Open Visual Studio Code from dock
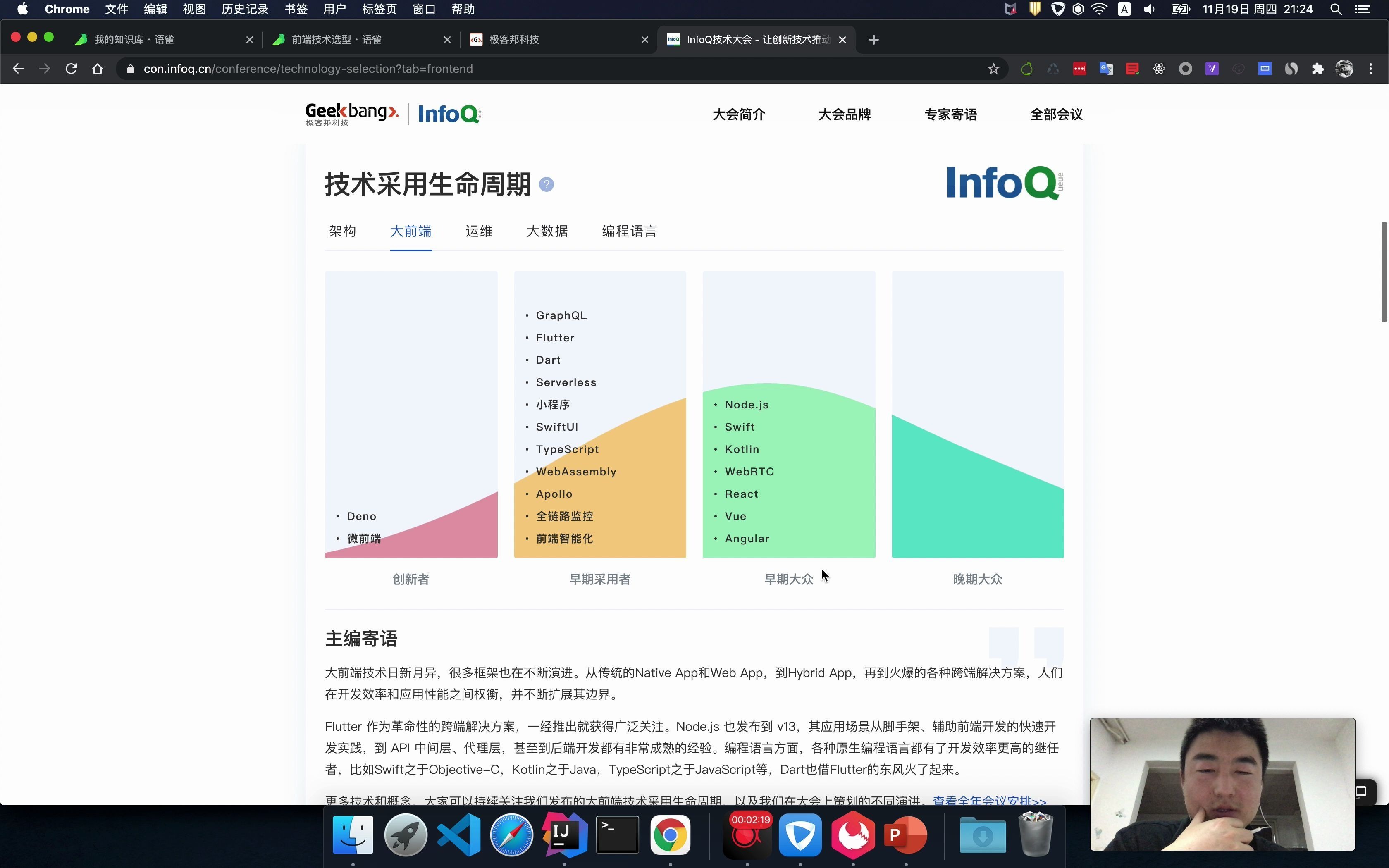The width and height of the screenshot is (1389, 868). coord(458,835)
